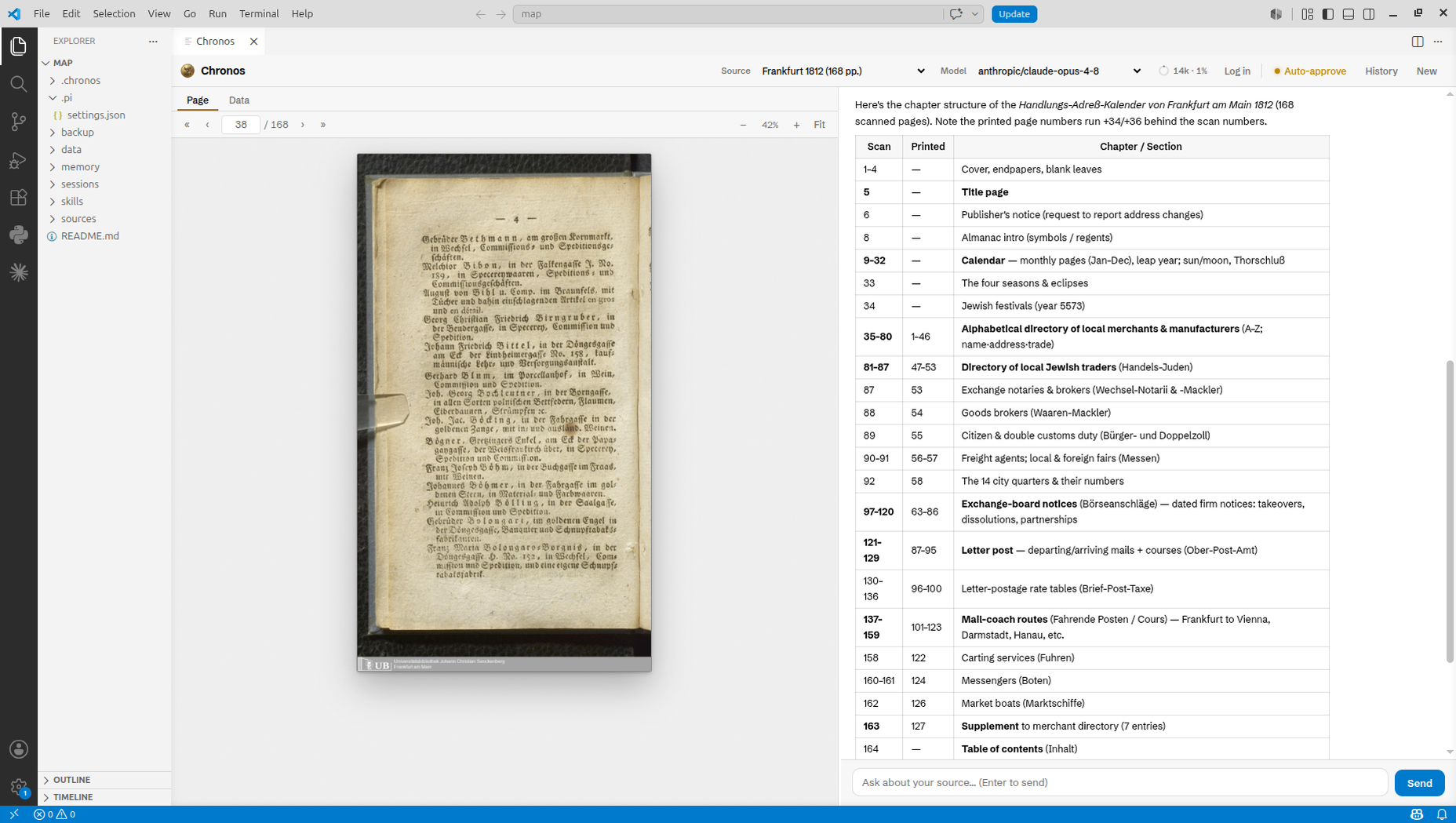Click the map command center search box
The height and width of the screenshot is (823, 1456).
[x=728, y=14]
